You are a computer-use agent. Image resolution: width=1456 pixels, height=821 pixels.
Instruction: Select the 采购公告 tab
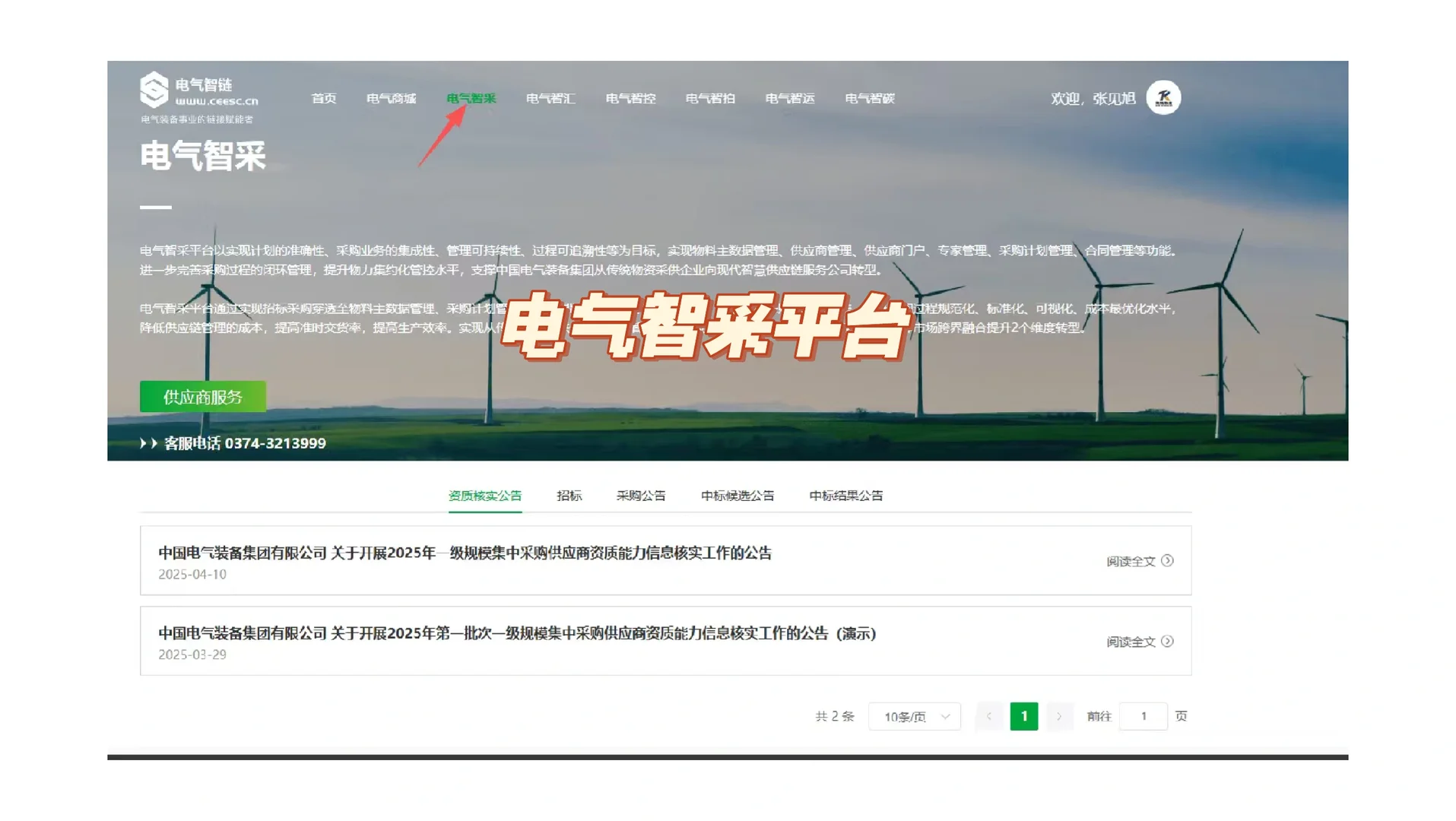tap(640, 495)
